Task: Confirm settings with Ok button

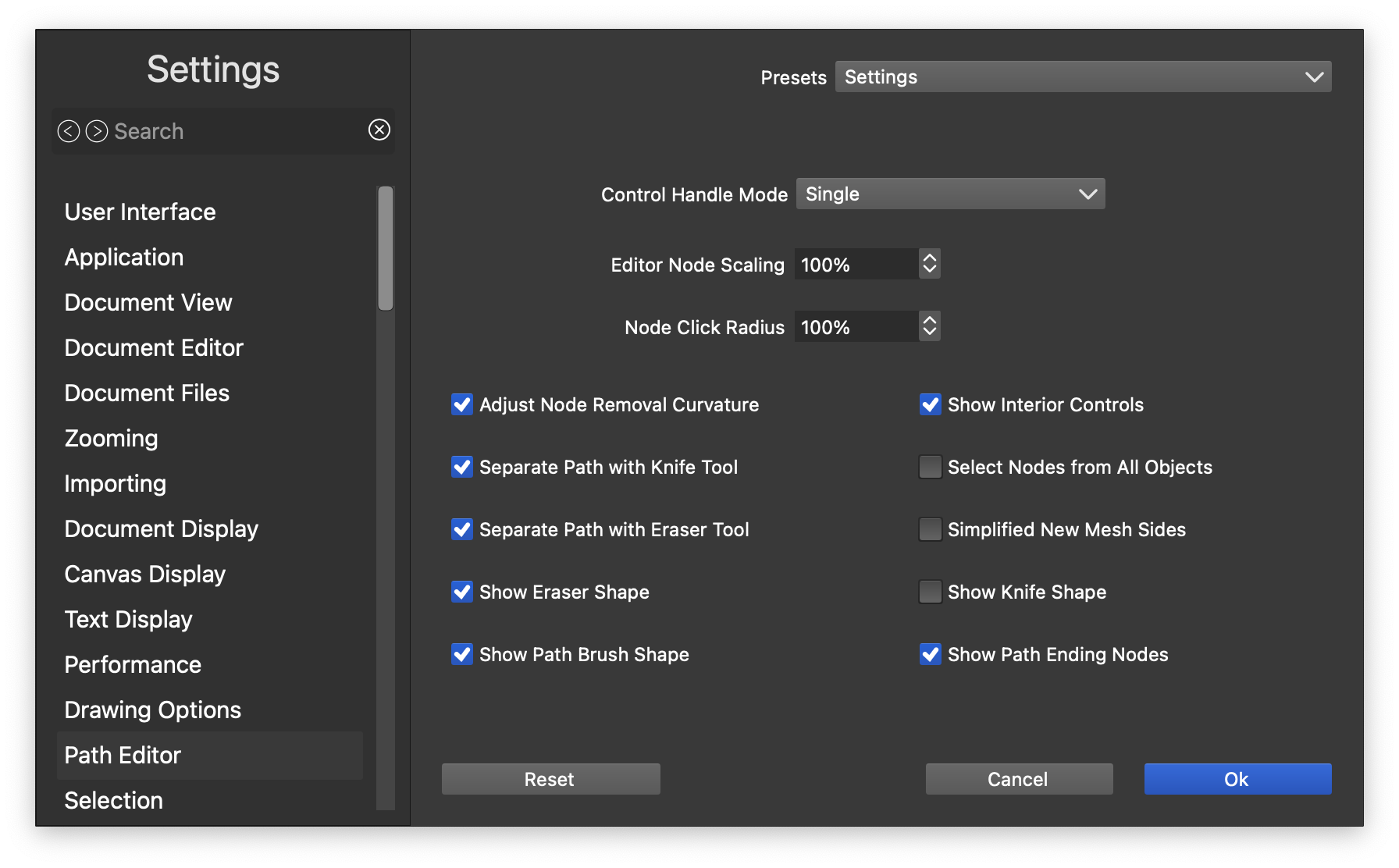Action: point(1237,779)
